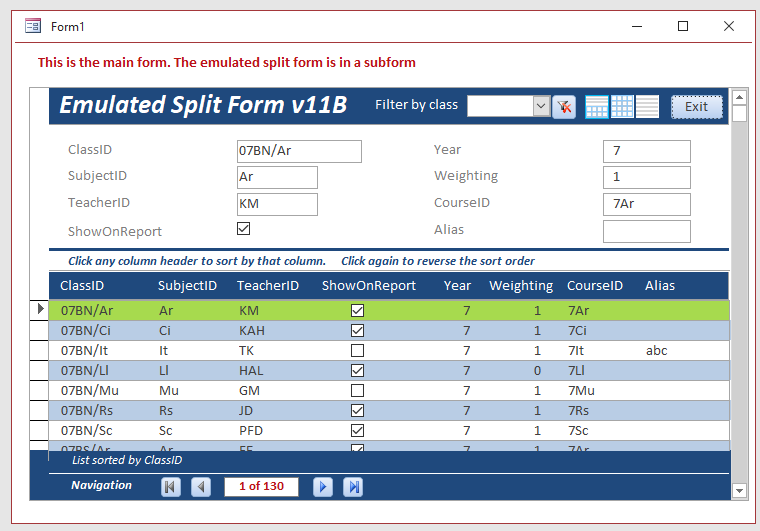This screenshot has height=531, width=760.
Task: Click the record number box
Action: (x=261, y=487)
